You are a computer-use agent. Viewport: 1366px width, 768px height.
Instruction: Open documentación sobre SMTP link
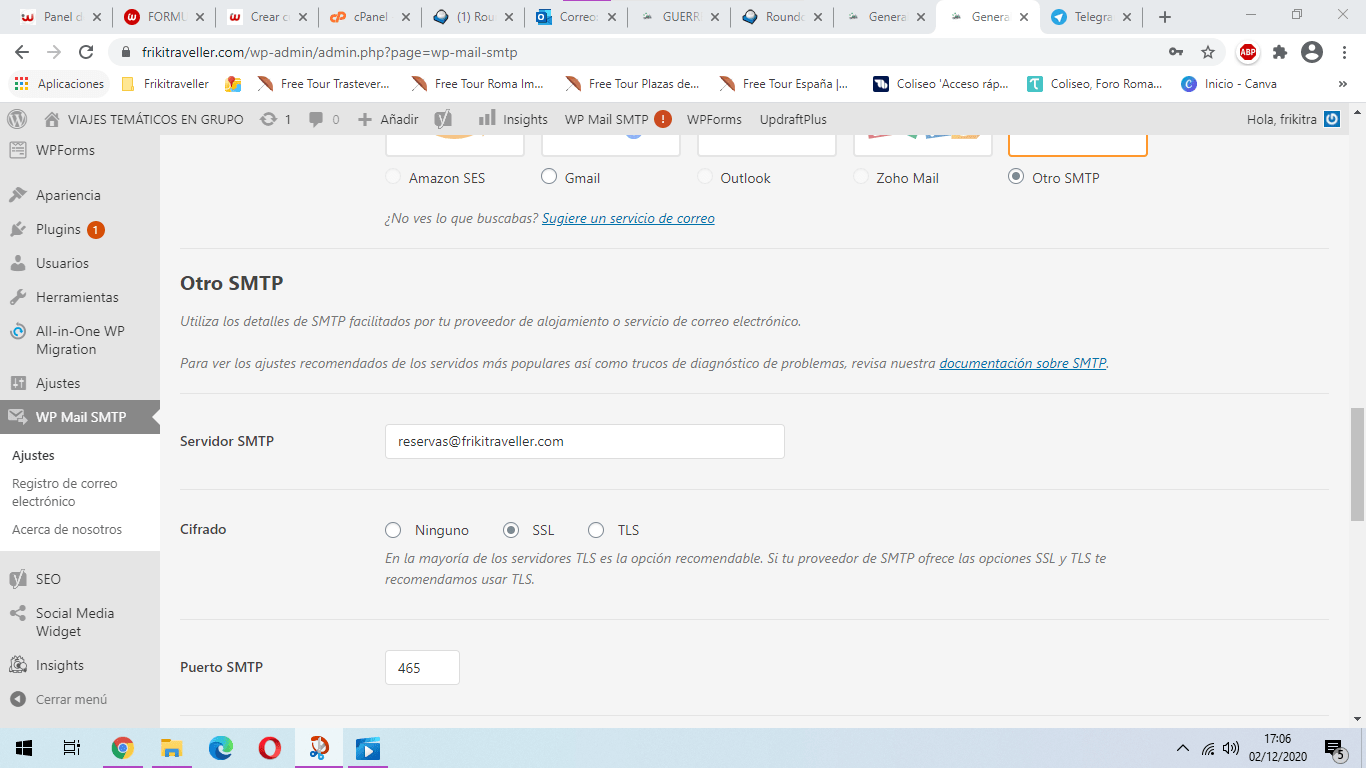(x=1023, y=363)
